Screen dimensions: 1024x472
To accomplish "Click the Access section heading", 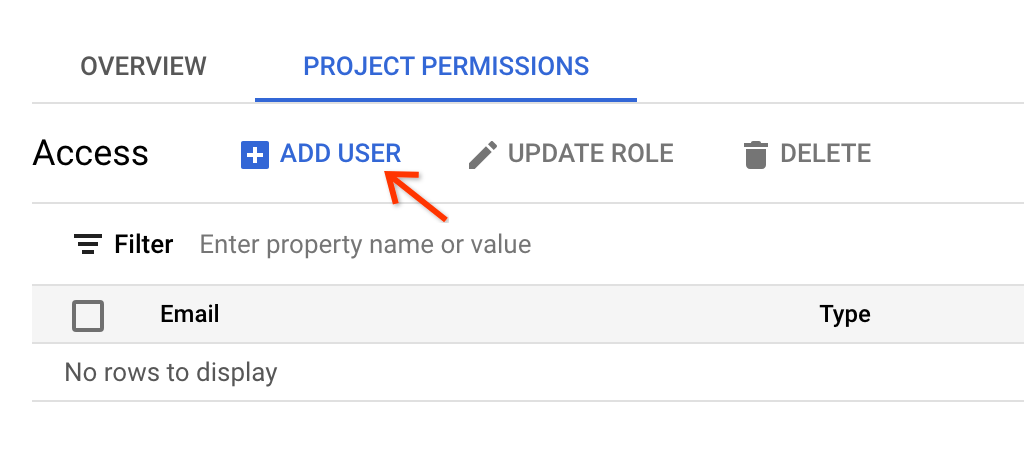I will coord(91,153).
